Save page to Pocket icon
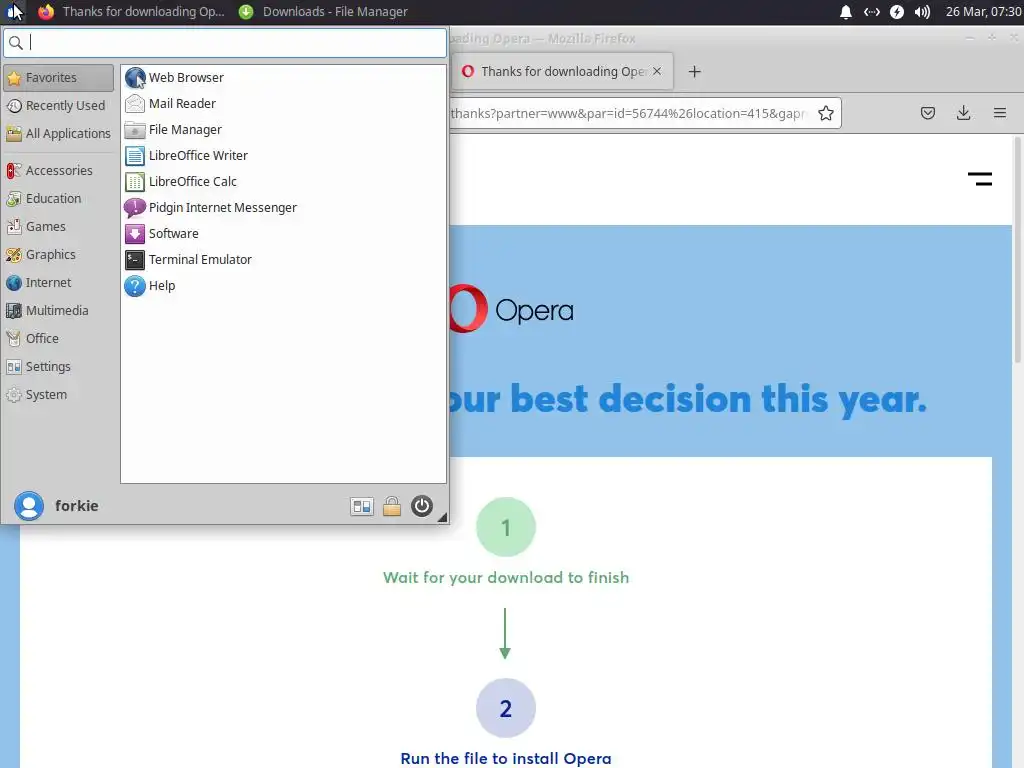1024x768 pixels. 928,114
